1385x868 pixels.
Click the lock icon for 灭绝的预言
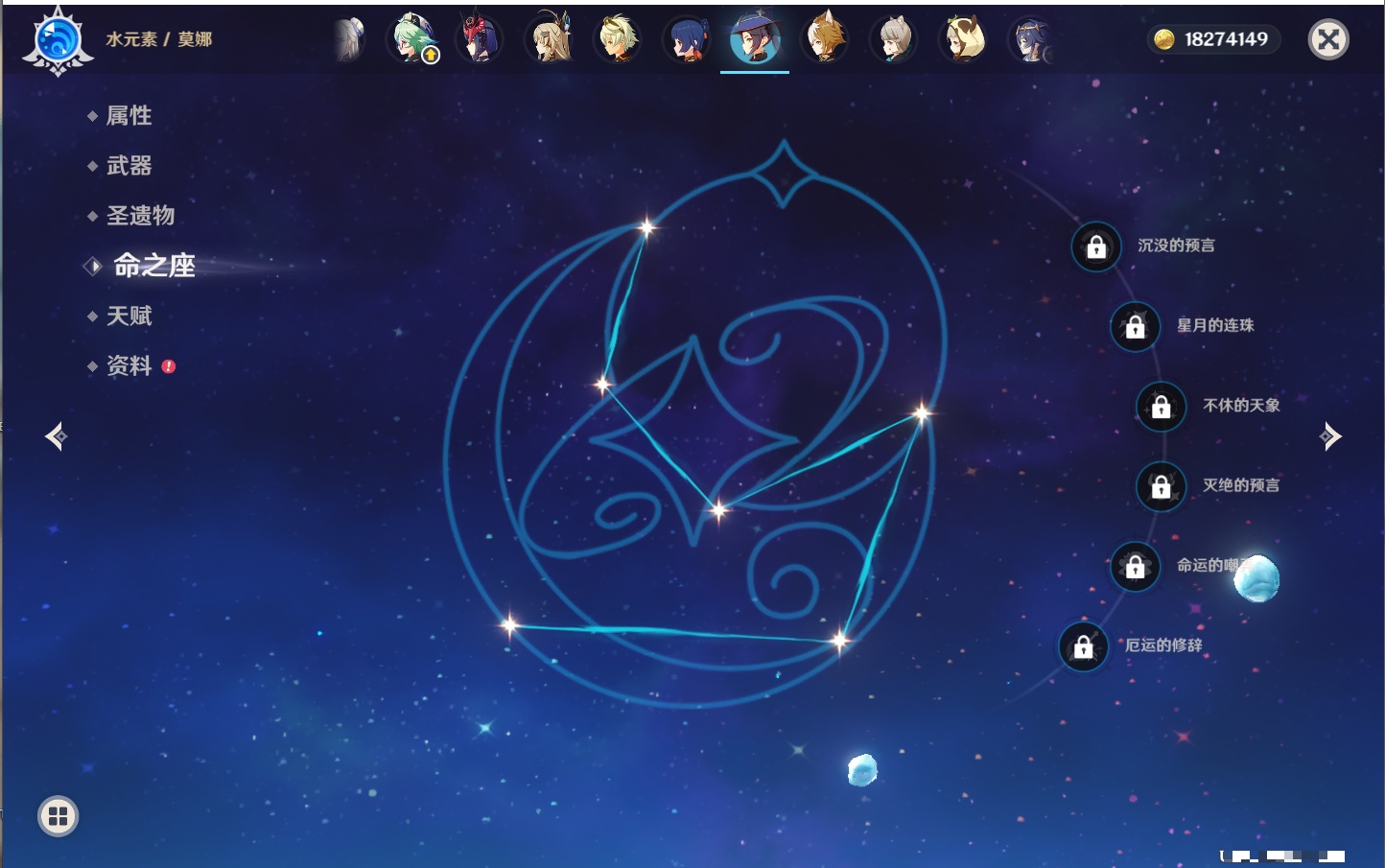pos(1161,486)
